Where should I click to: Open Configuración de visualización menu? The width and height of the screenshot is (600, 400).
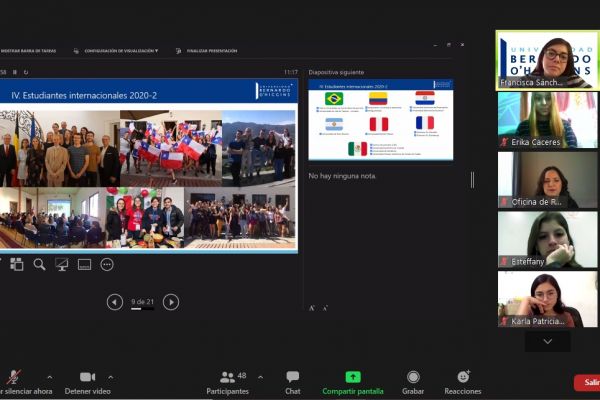120,50
